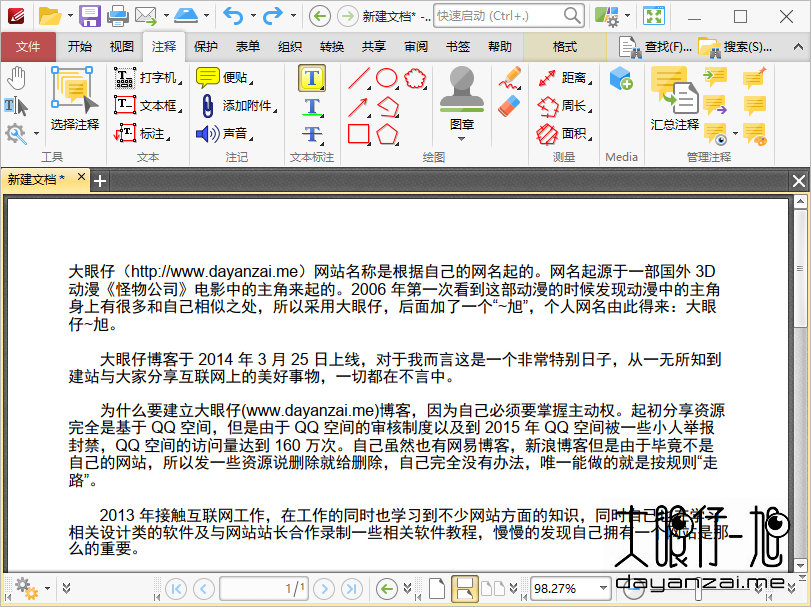Viewport: 811px width, 607px height.
Task: Close the 新建文档 document tab
Action: (x=81, y=177)
